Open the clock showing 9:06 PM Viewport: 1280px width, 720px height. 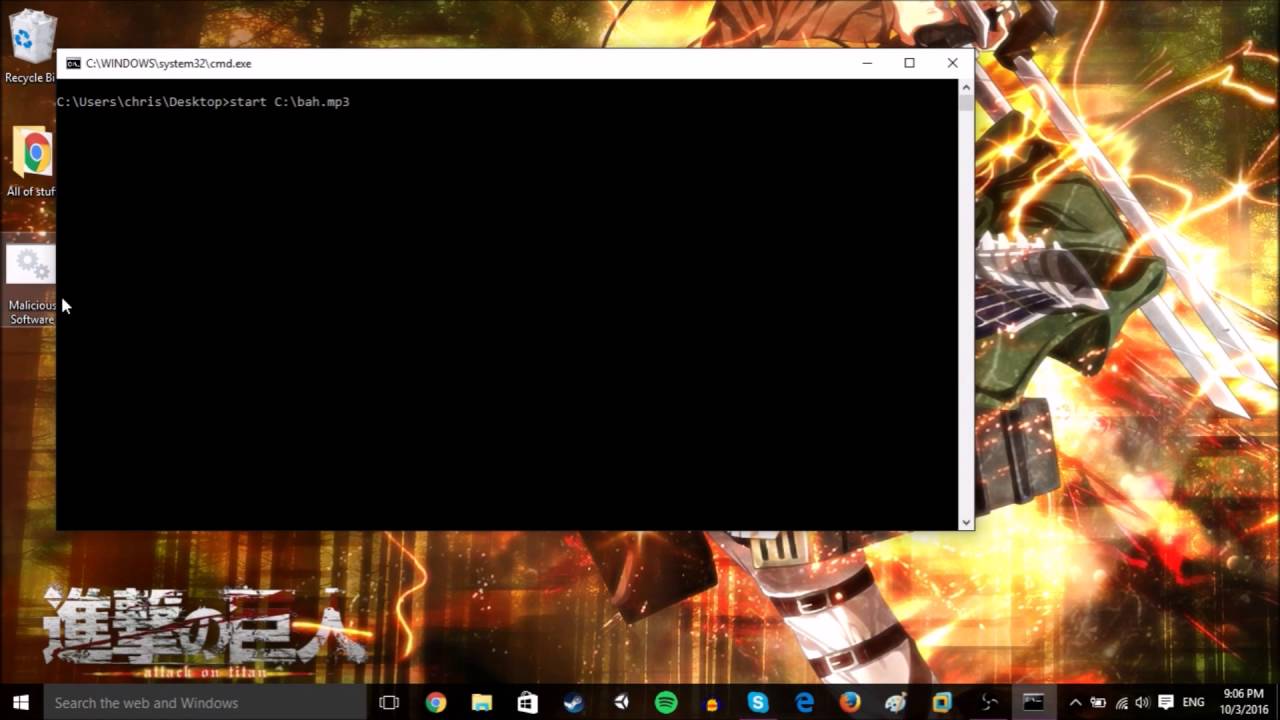(1243, 702)
